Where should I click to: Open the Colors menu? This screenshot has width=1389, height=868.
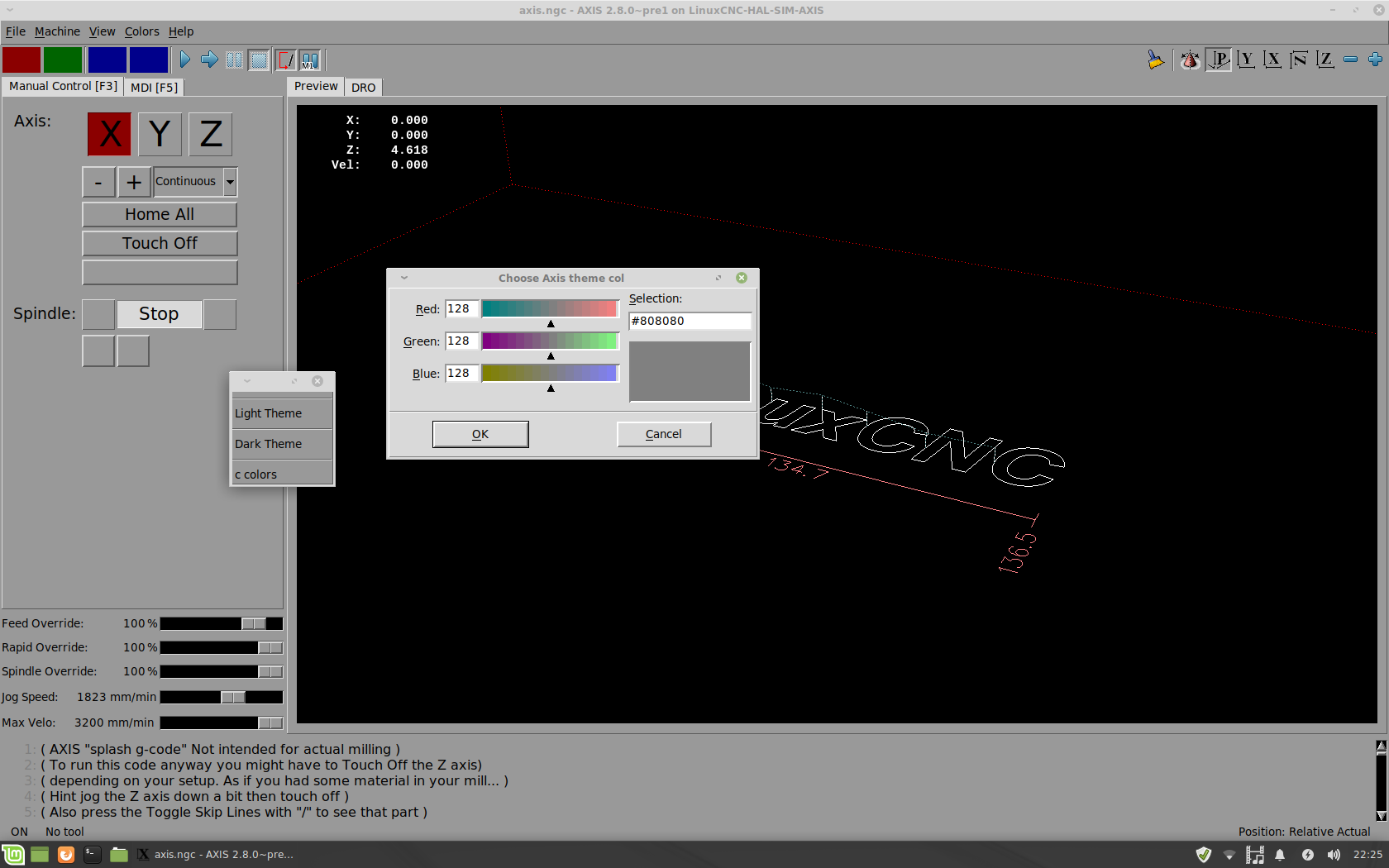click(x=141, y=31)
